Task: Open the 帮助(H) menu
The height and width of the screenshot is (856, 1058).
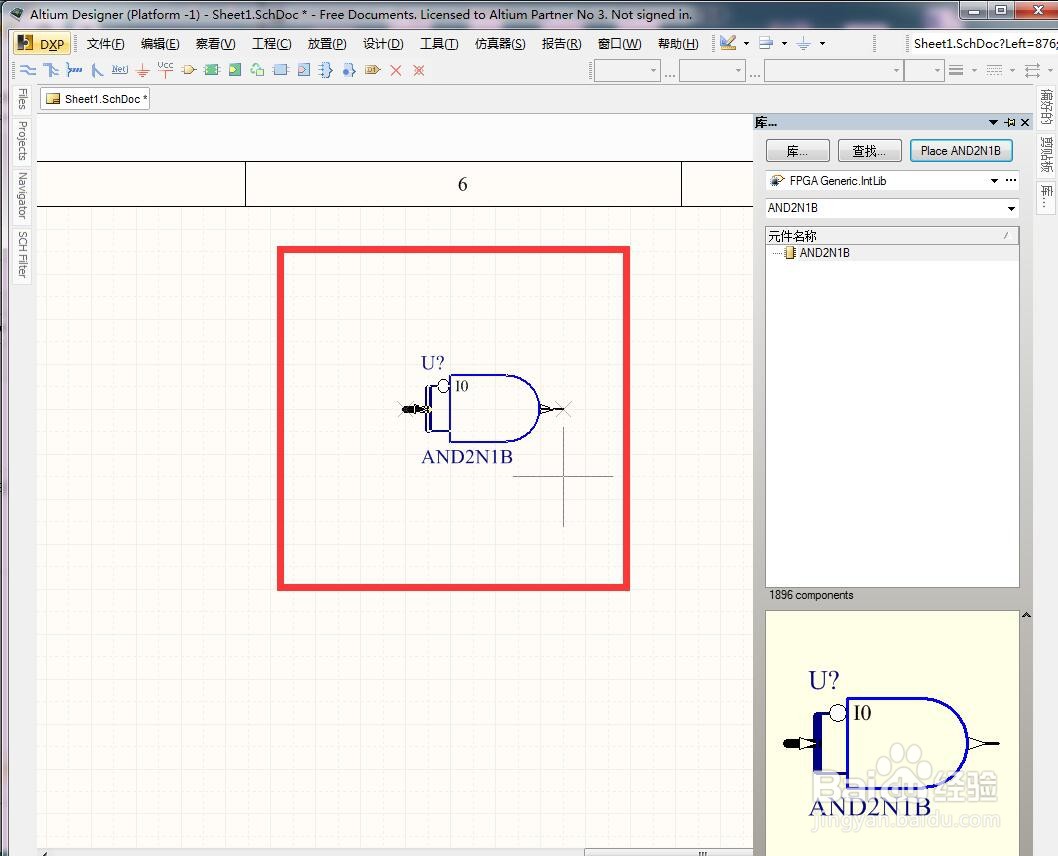Action: click(677, 44)
